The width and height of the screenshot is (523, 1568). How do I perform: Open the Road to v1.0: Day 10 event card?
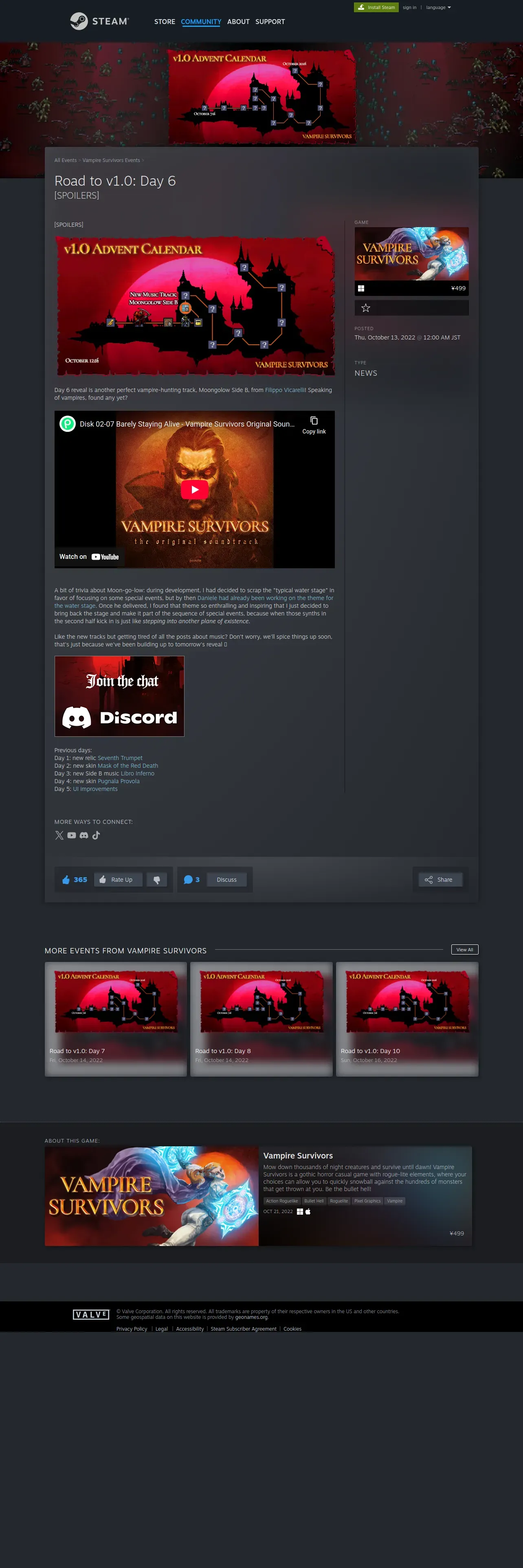407,1019
